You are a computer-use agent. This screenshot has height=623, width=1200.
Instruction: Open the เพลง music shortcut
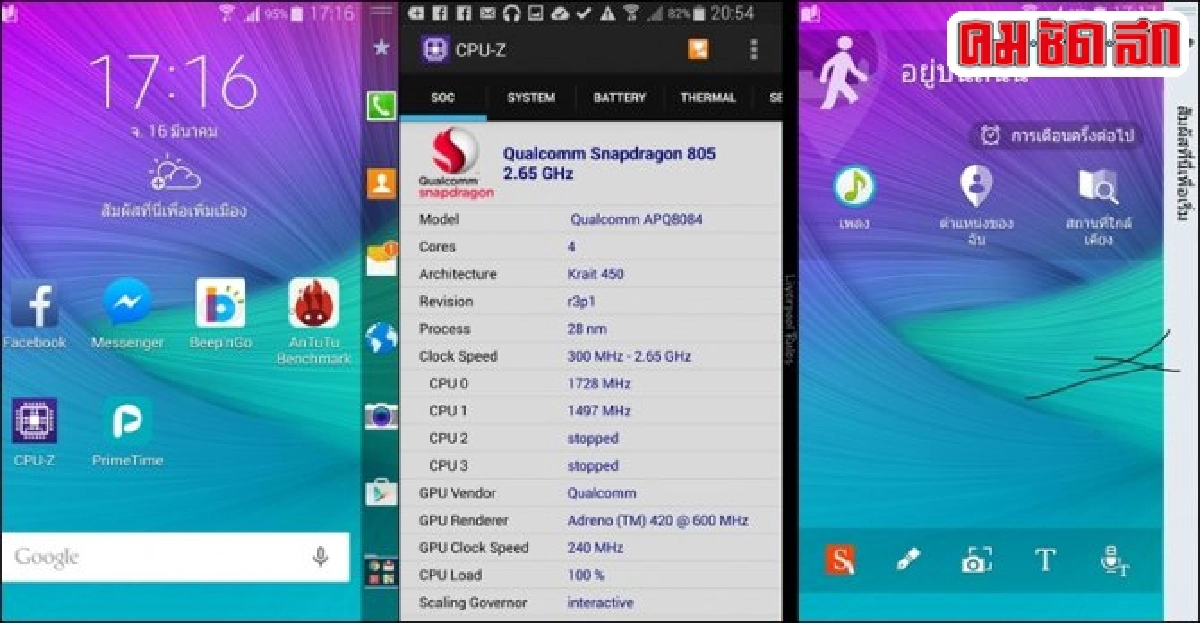[x=855, y=198]
